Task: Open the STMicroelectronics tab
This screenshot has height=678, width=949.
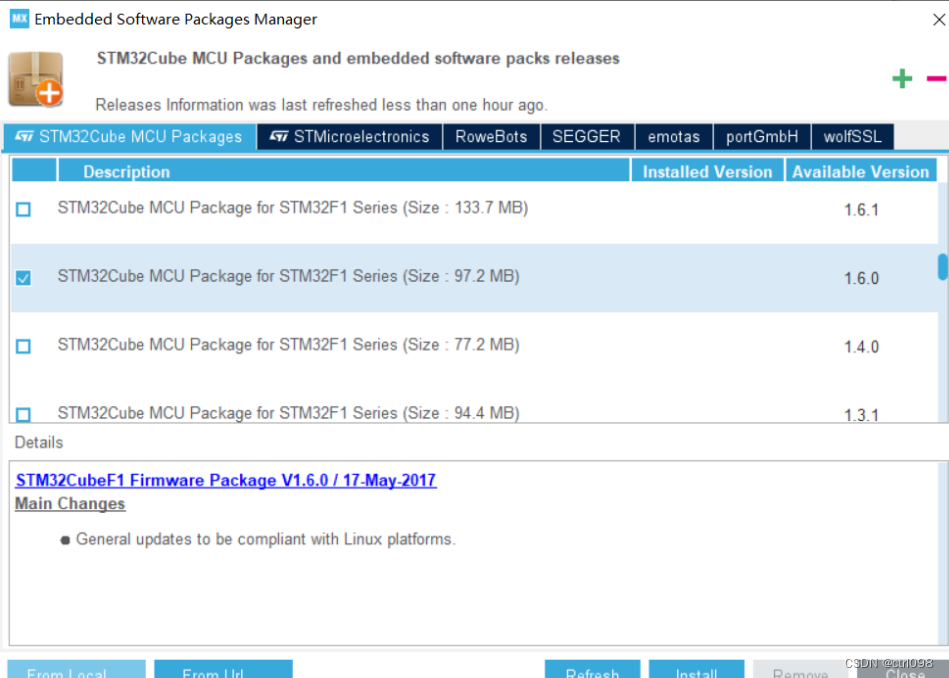Action: pyautogui.click(x=350, y=137)
